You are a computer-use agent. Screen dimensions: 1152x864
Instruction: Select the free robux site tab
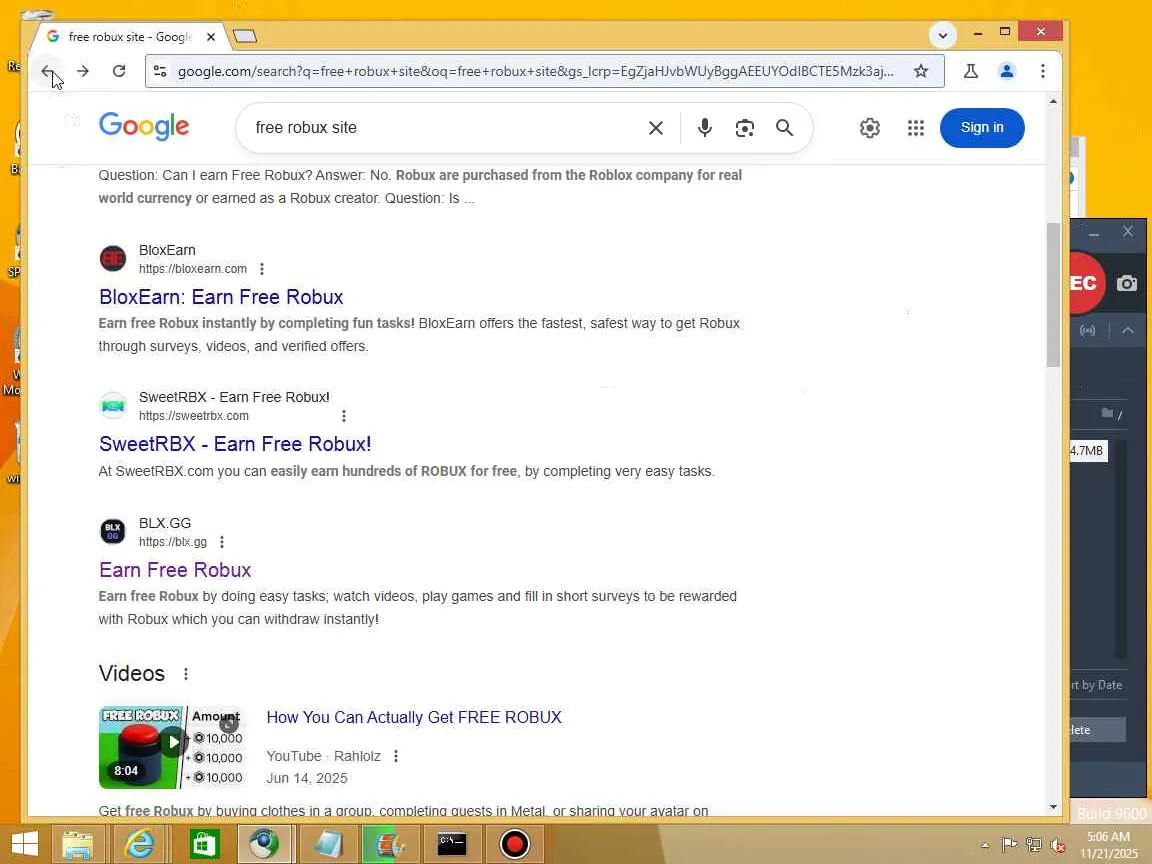(129, 37)
